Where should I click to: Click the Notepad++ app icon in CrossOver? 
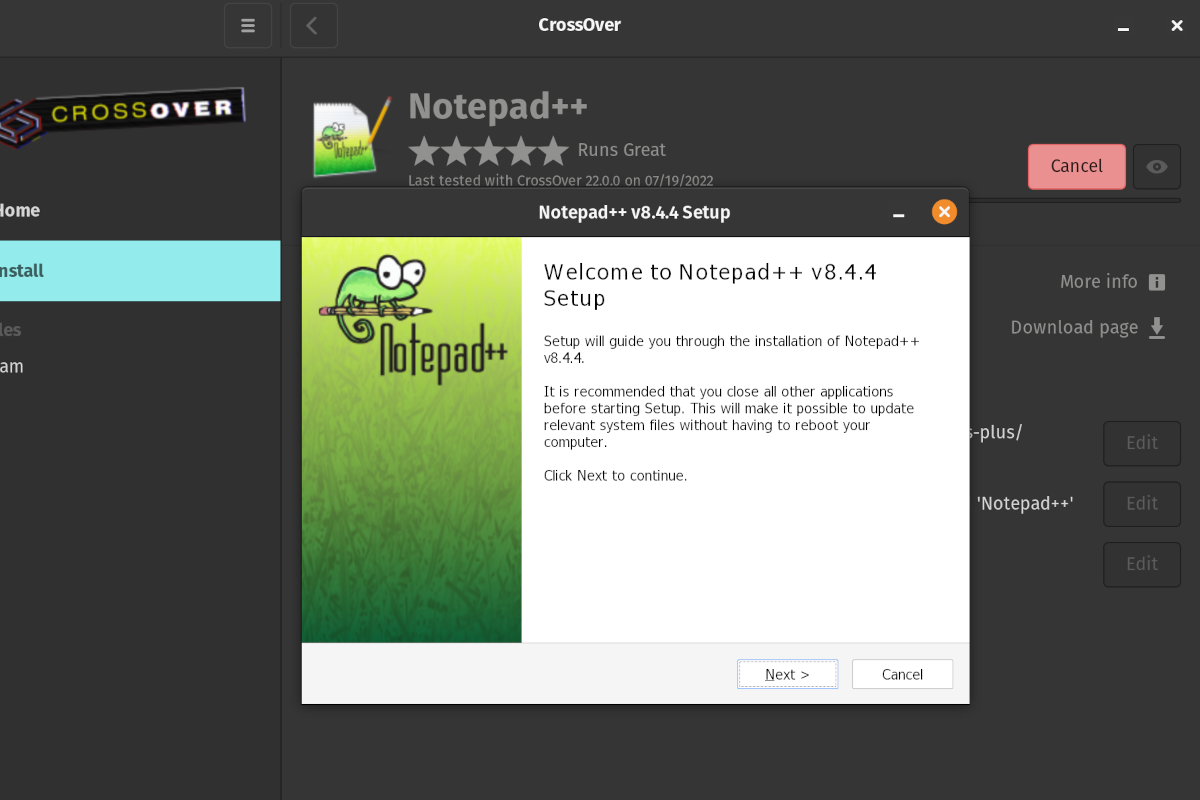click(351, 138)
